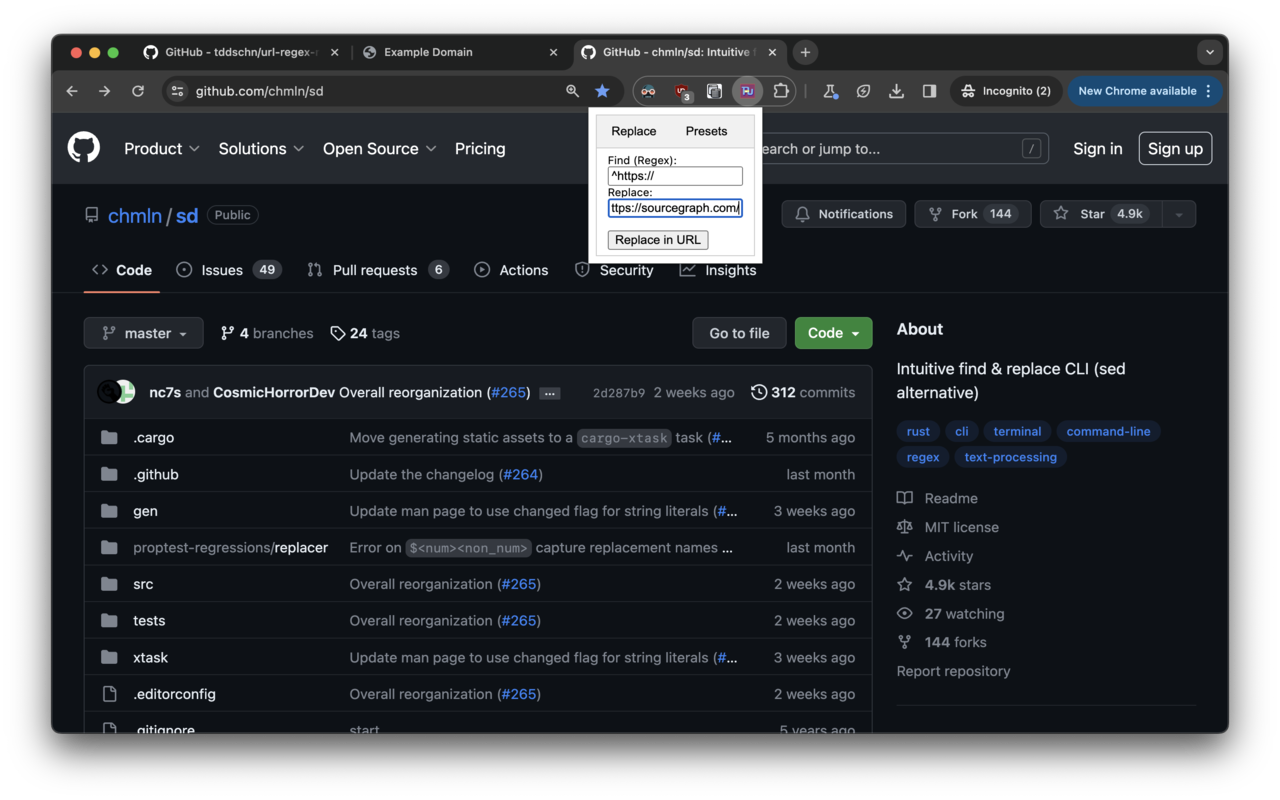Open site information icon in address bar
The height and width of the screenshot is (800, 1280).
tap(177, 91)
